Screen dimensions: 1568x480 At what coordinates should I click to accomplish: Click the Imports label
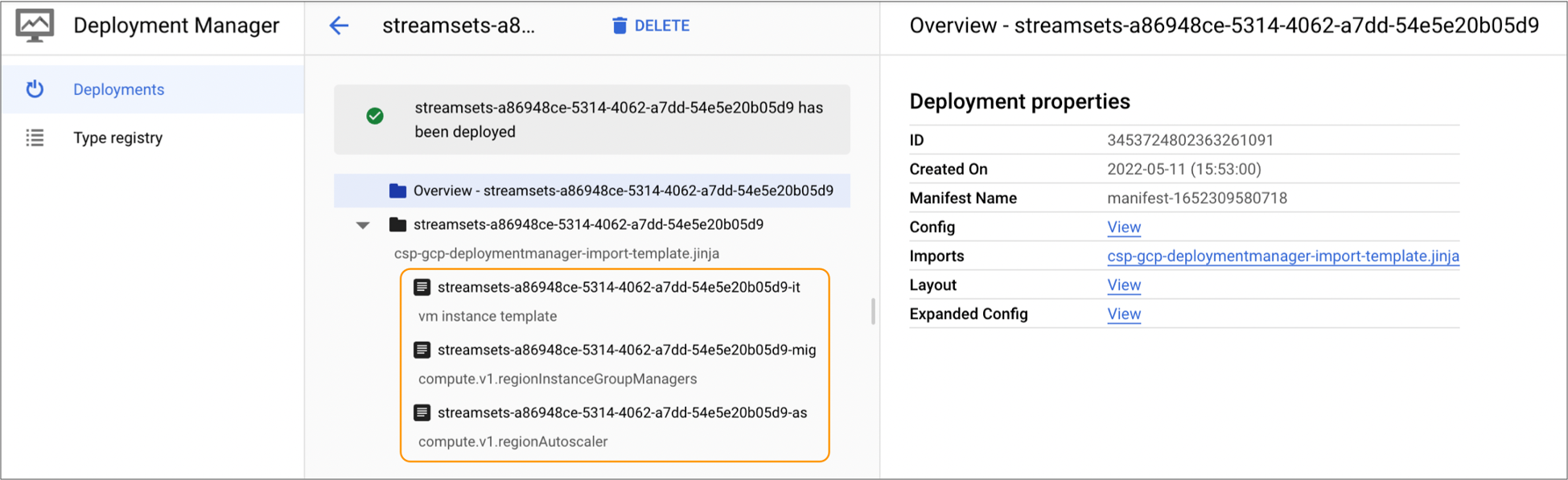click(x=936, y=256)
